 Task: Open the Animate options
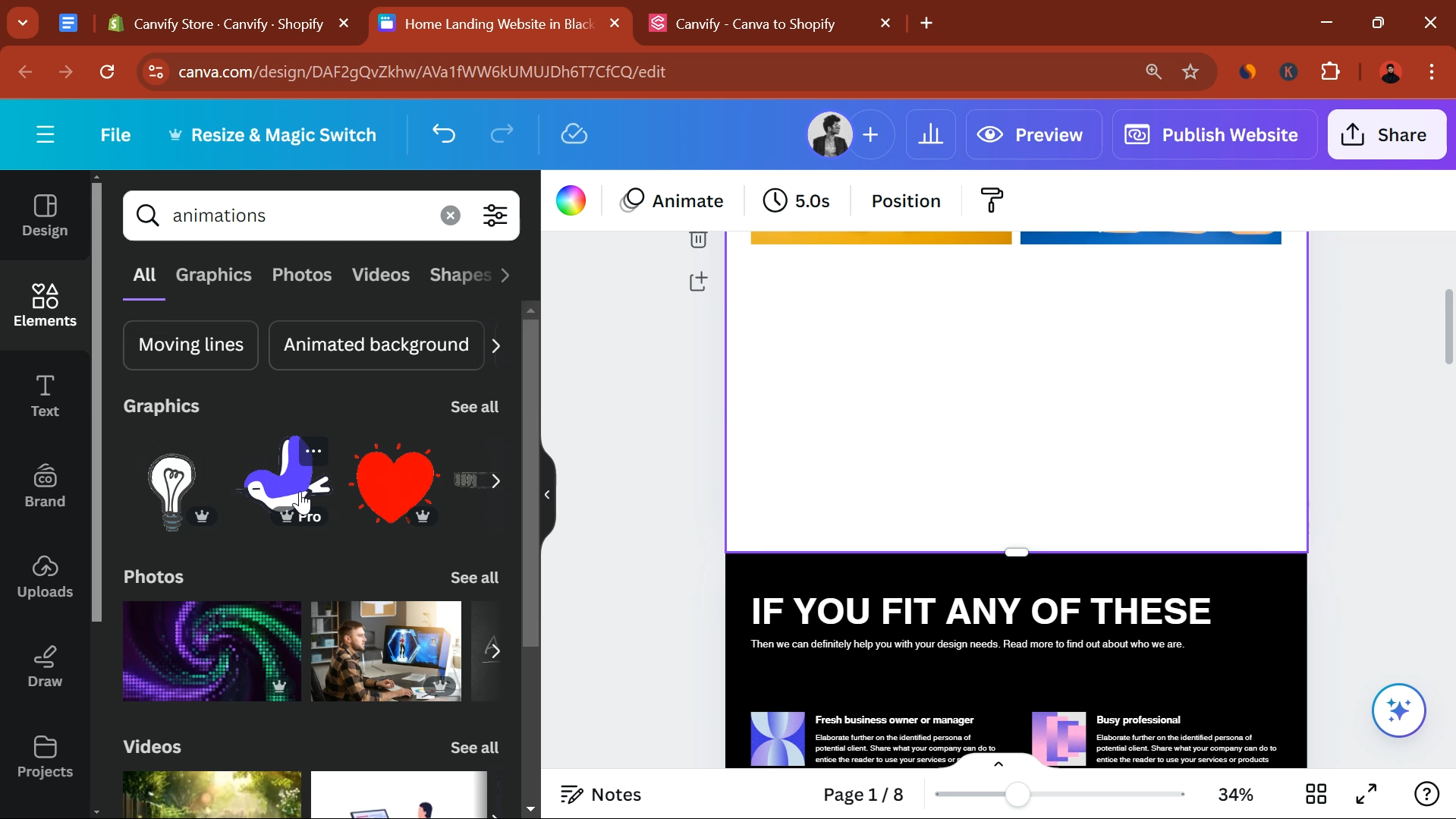point(672,200)
